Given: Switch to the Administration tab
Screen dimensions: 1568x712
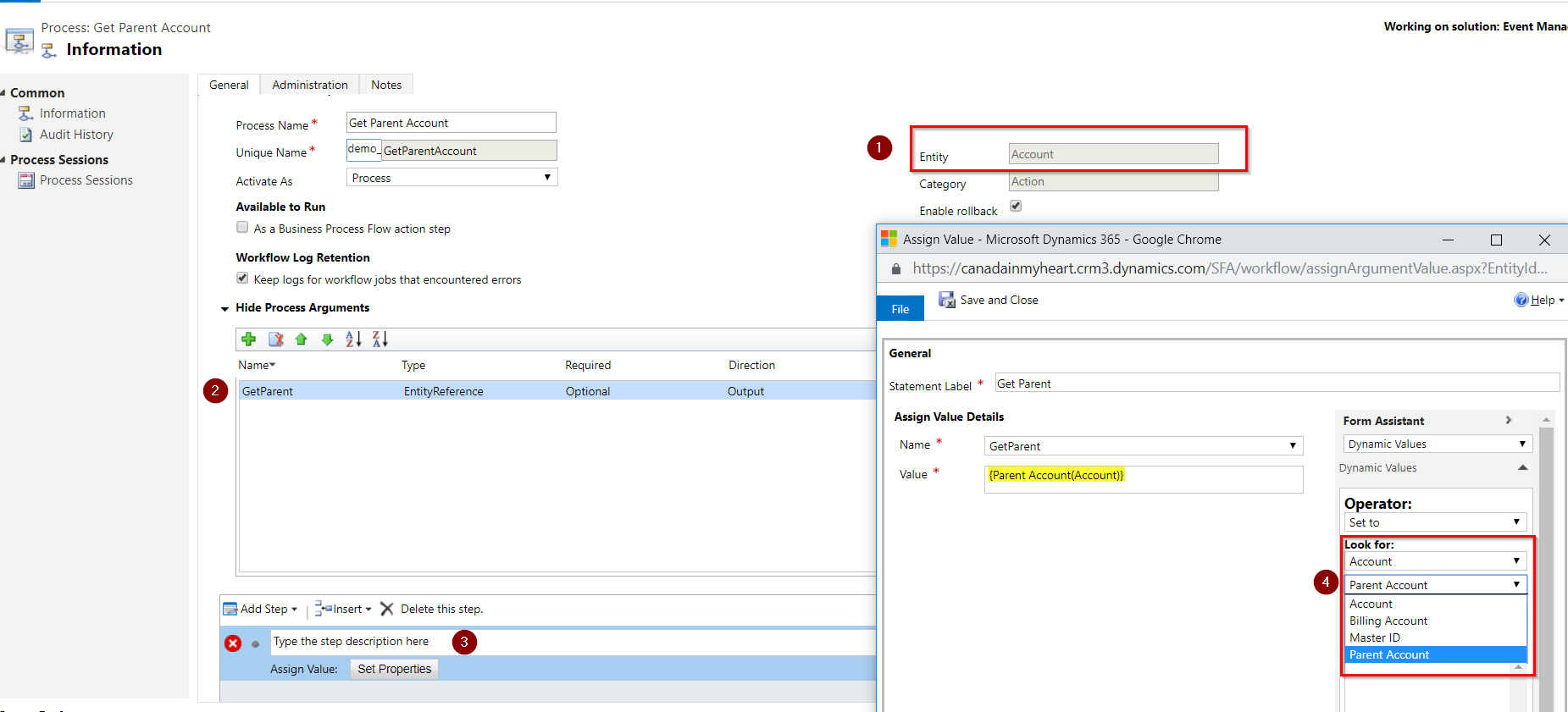Looking at the screenshot, I should pos(309,85).
